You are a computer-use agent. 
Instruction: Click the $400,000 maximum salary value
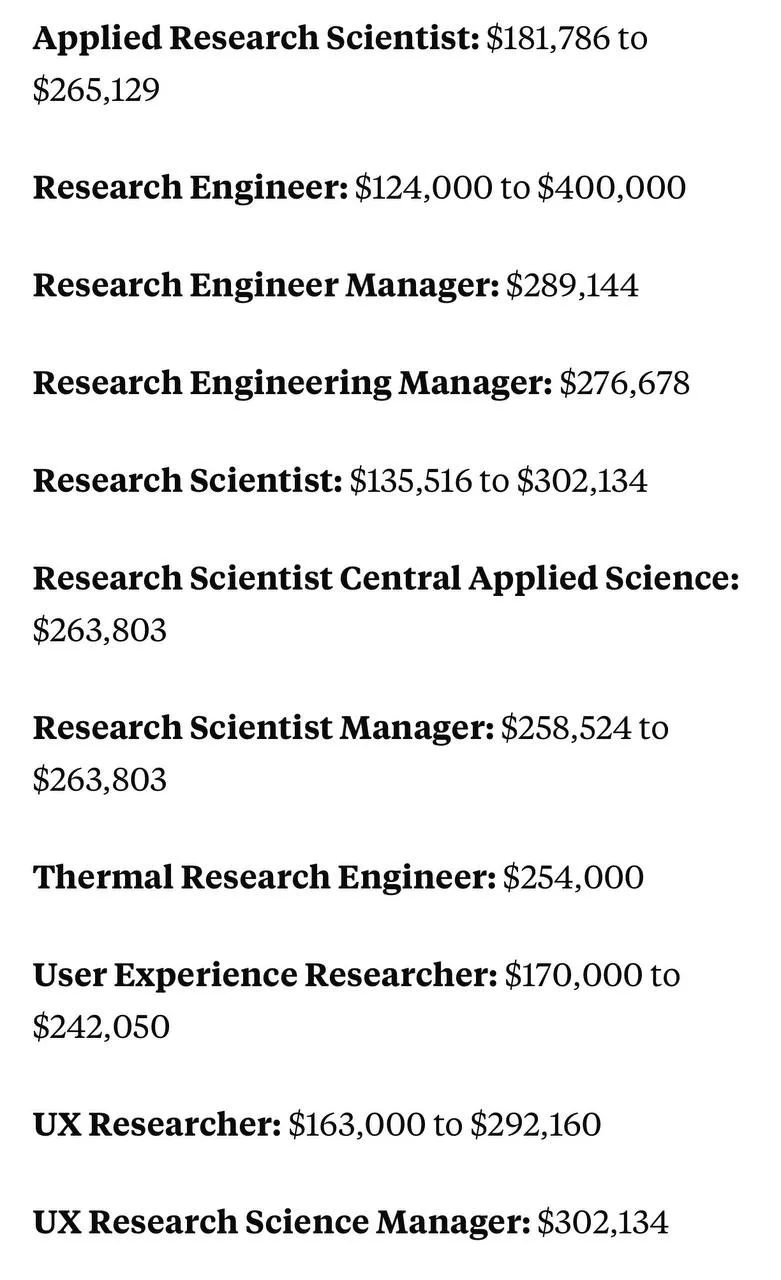click(611, 187)
